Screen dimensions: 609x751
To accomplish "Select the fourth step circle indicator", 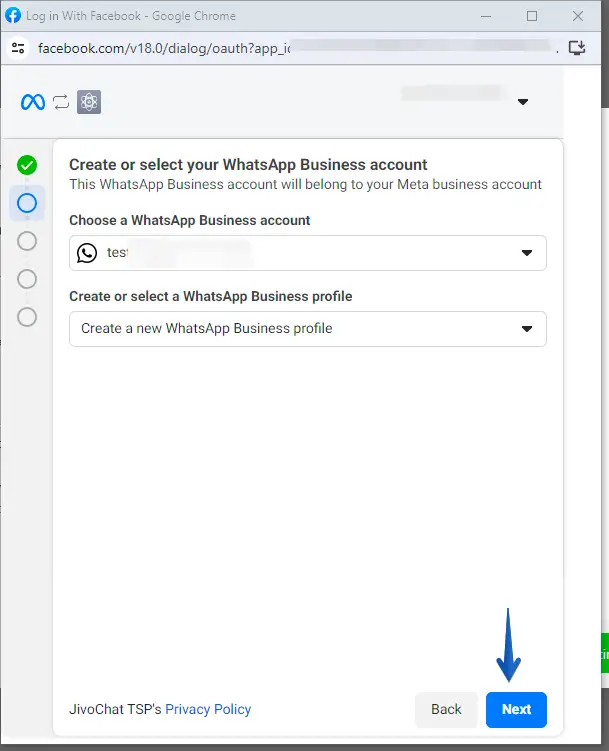I will pyautogui.click(x=27, y=278).
